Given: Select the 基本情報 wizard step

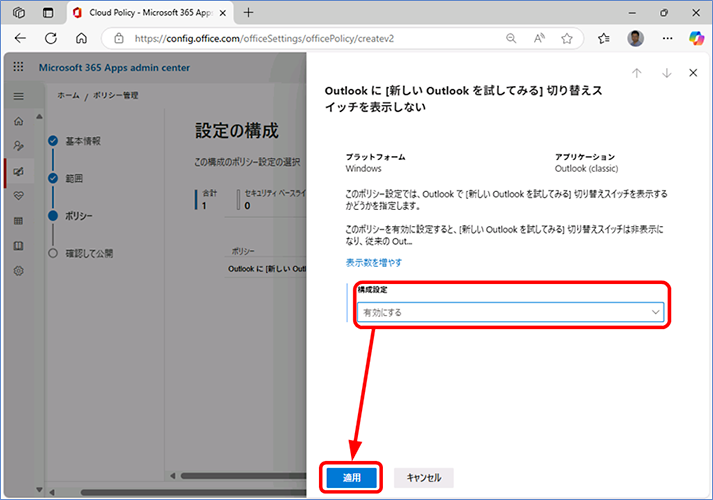Looking at the screenshot, I should pyautogui.click(x=75, y=141).
